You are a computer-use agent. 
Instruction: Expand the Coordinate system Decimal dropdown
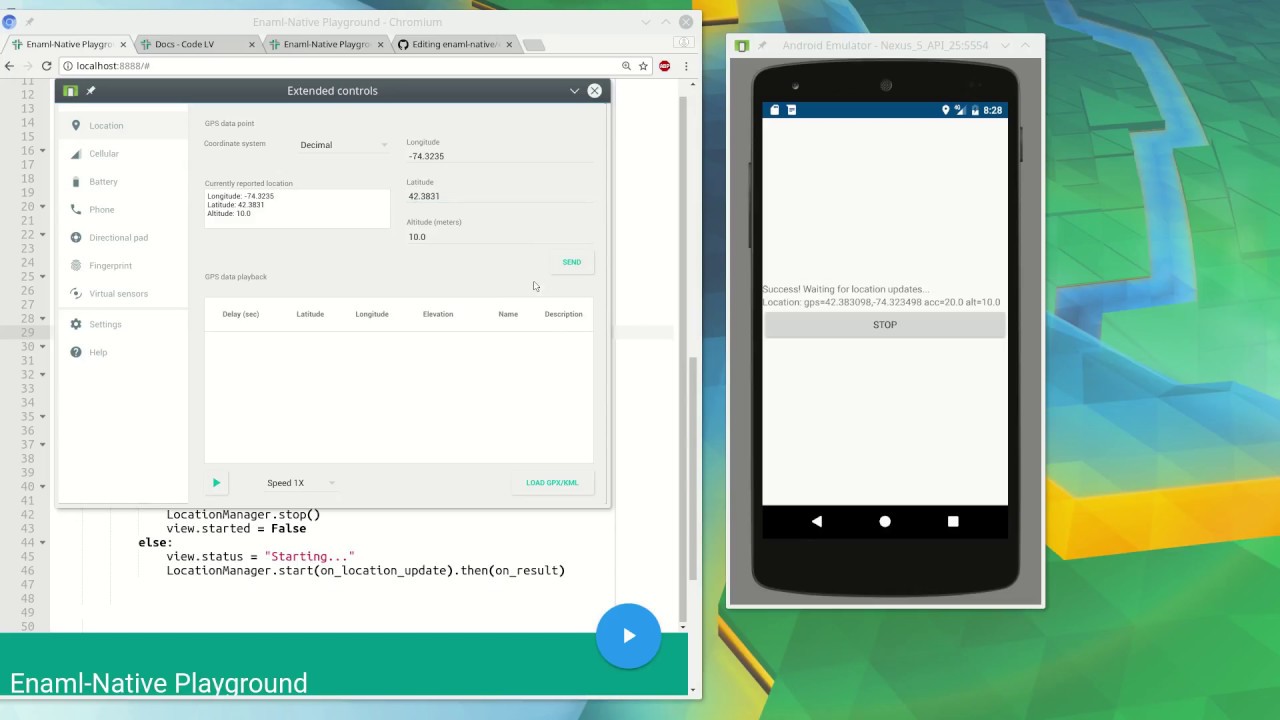343,145
